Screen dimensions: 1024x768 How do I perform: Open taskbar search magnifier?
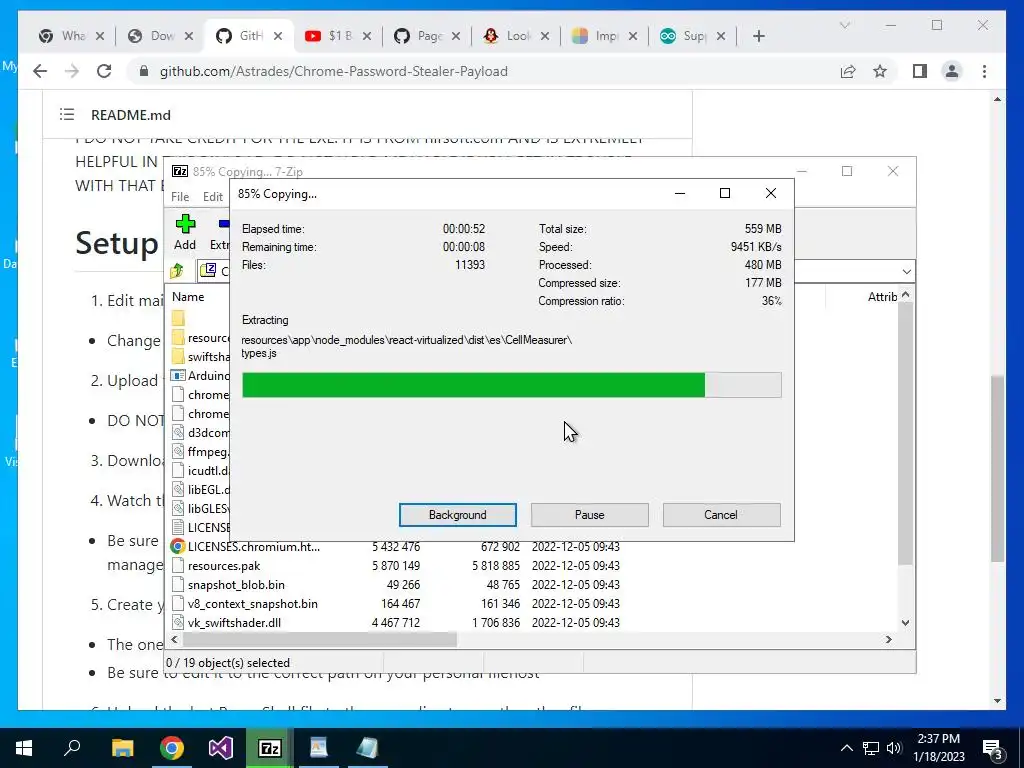[x=72, y=748]
